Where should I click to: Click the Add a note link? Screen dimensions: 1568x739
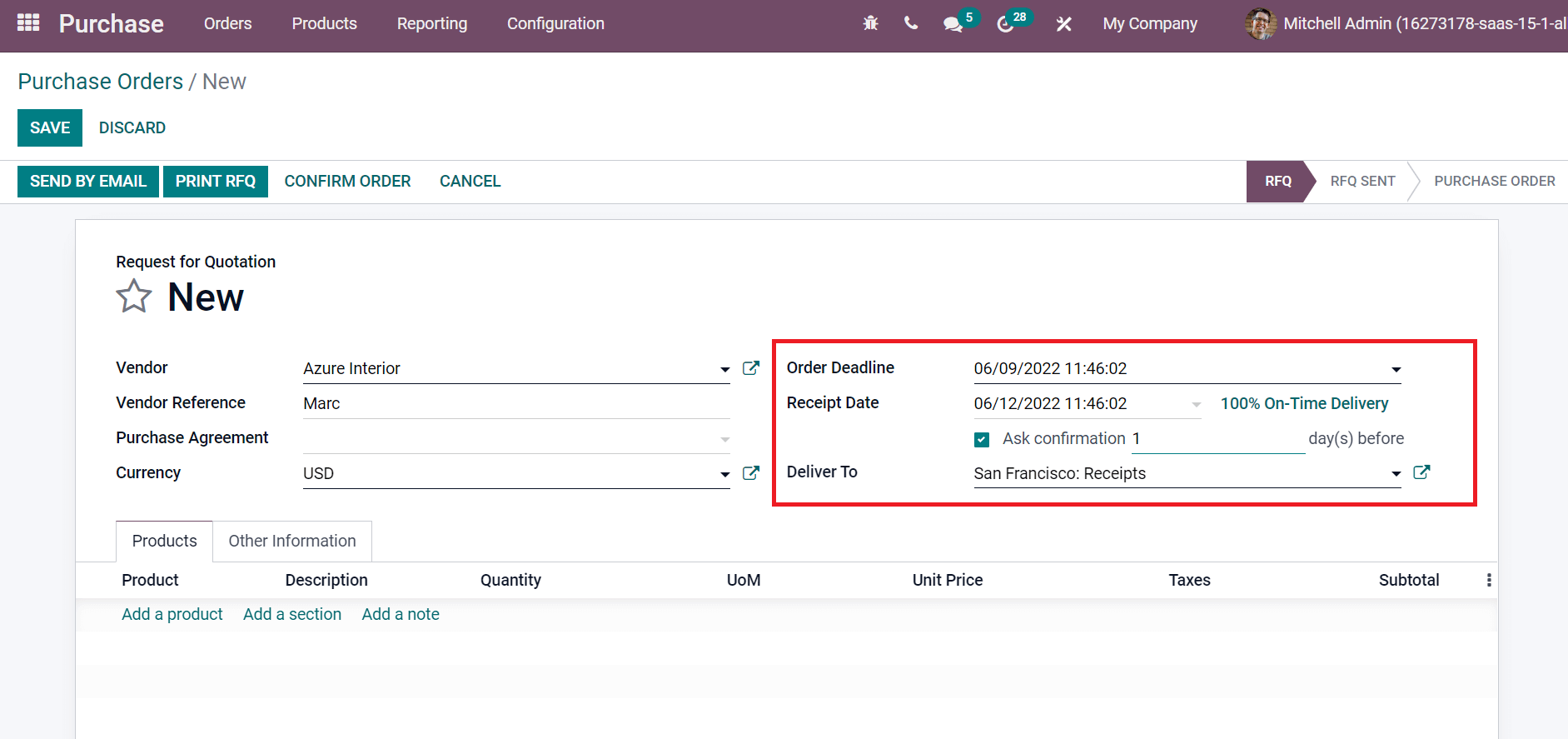(x=401, y=614)
